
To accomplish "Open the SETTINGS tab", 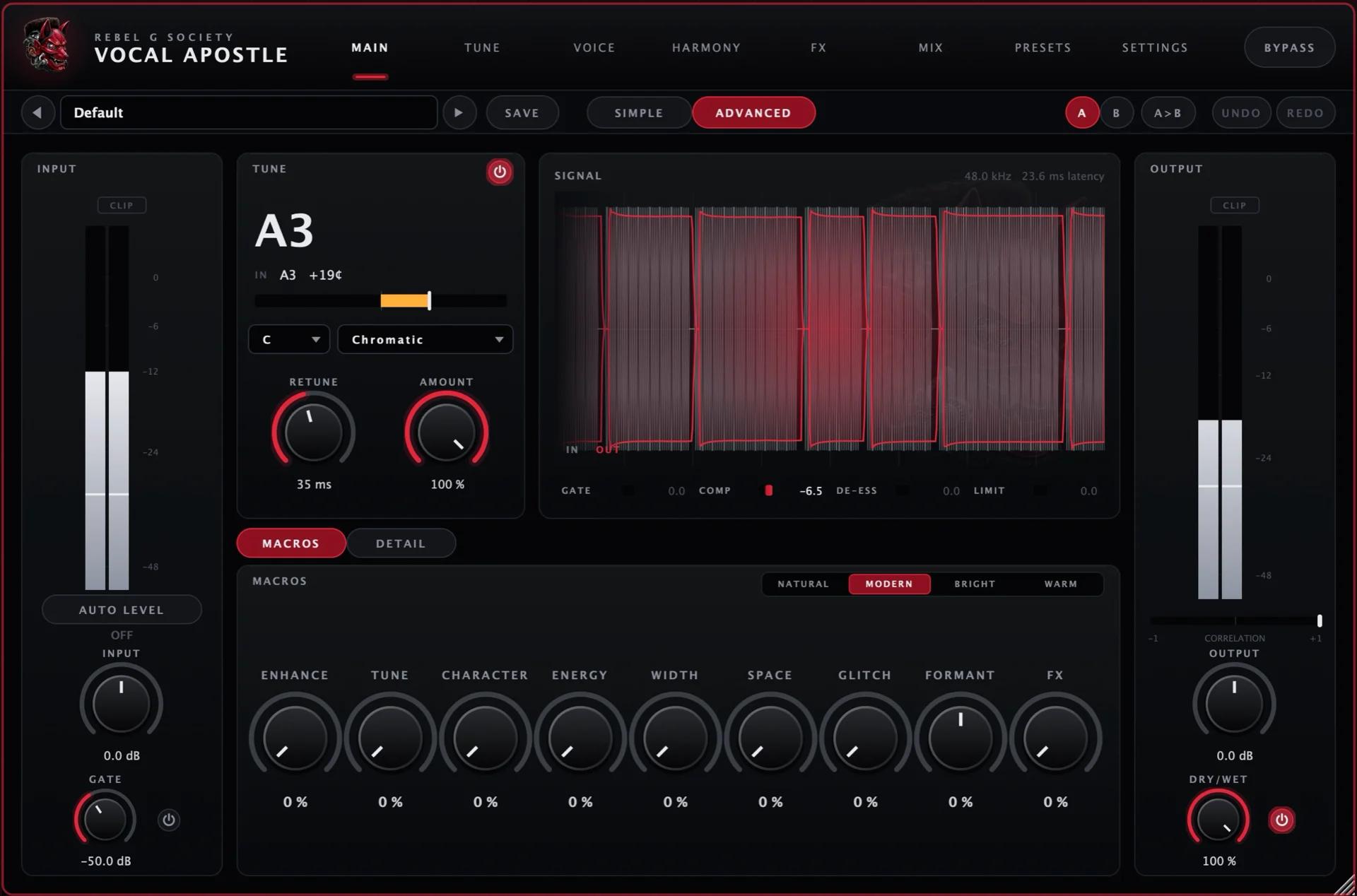I will [1155, 48].
